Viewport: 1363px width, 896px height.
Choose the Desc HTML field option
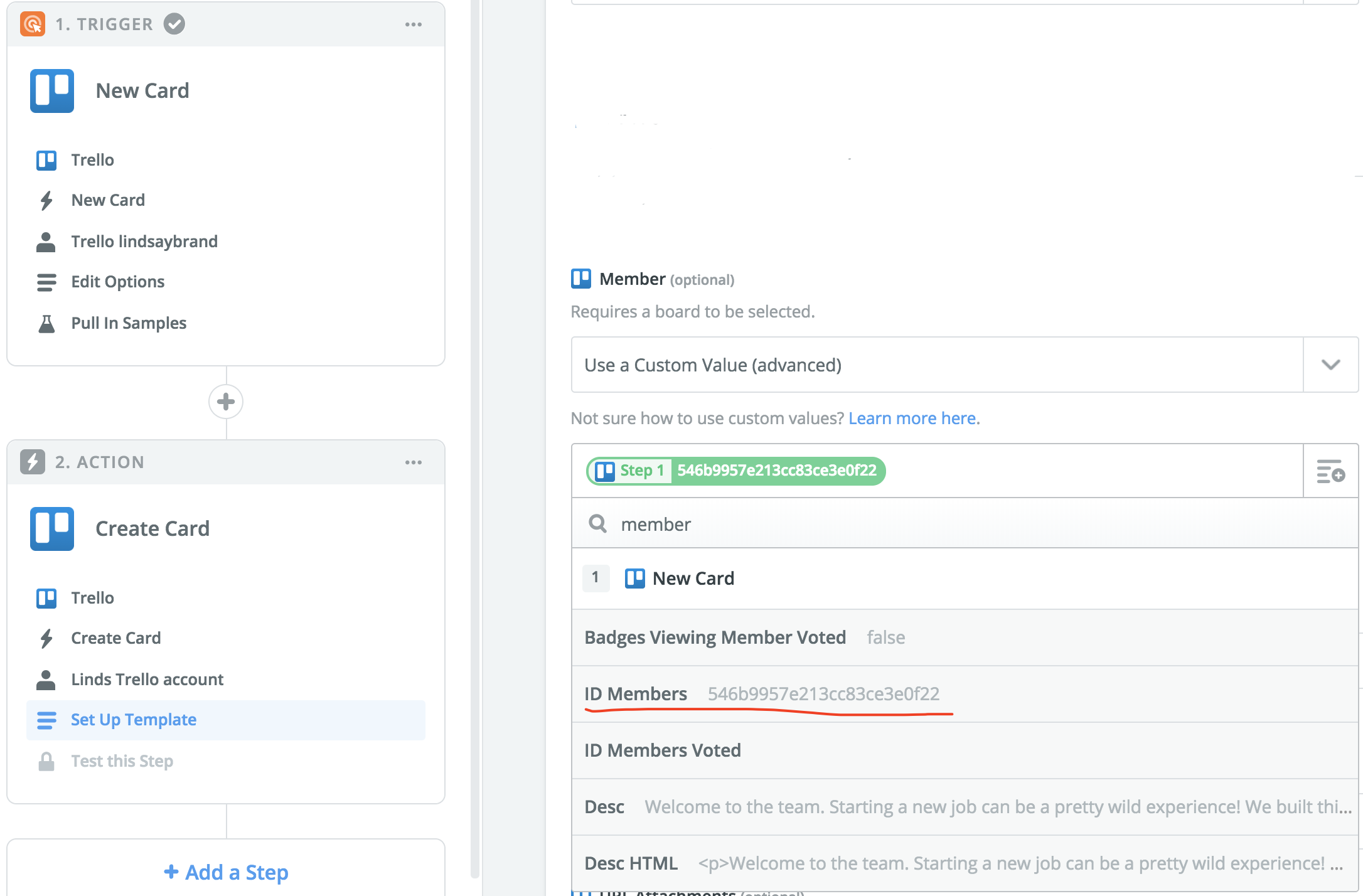pyautogui.click(x=965, y=863)
